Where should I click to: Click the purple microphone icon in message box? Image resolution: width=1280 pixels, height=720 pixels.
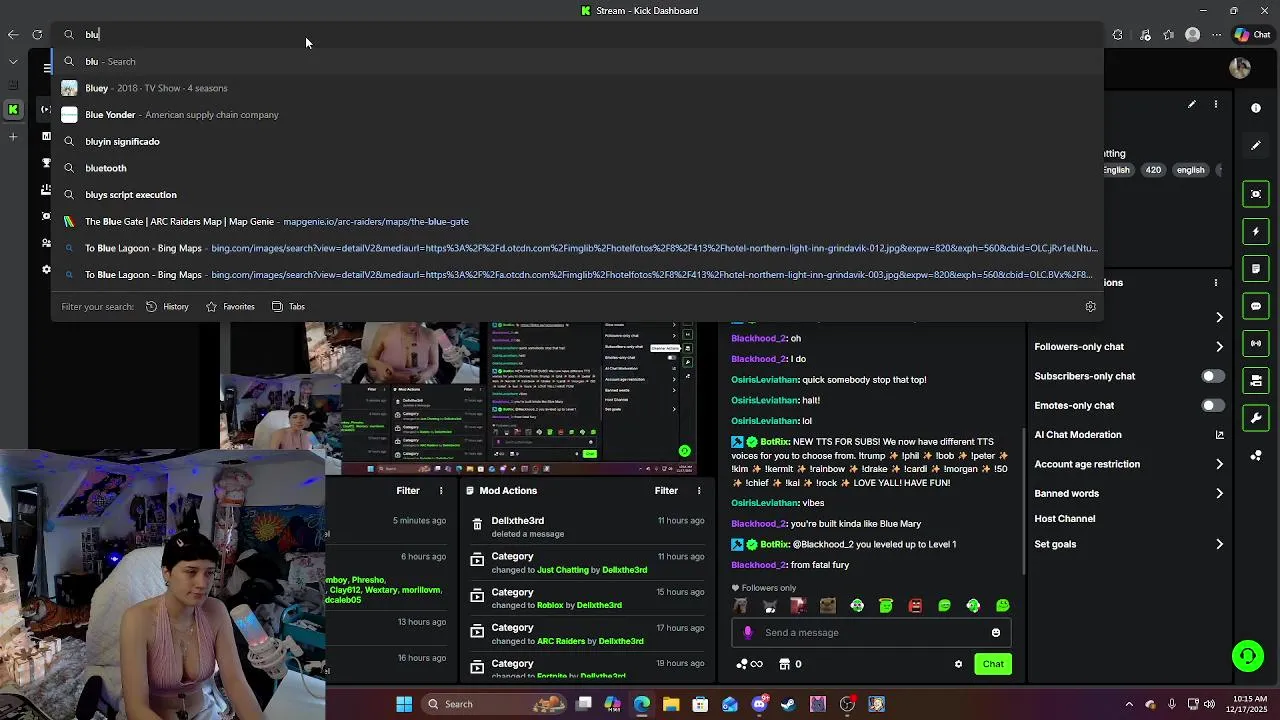[x=747, y=632]
